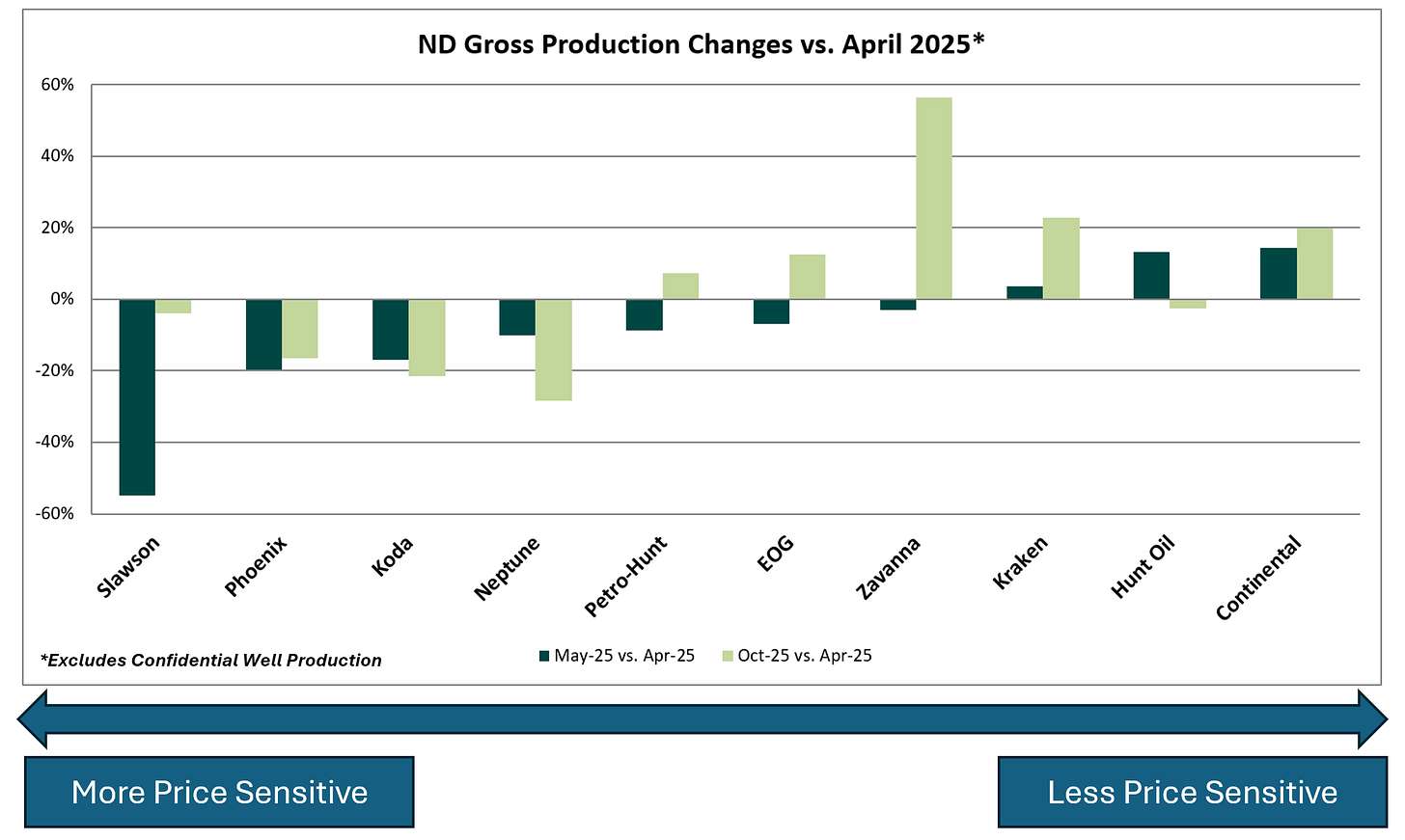Click the EOG axis label
Screen dimensions: 1405x840
tap(777, 555)
